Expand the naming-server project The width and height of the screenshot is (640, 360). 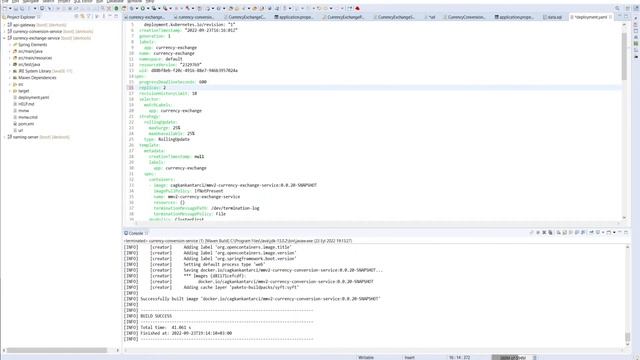click(4, 137)
